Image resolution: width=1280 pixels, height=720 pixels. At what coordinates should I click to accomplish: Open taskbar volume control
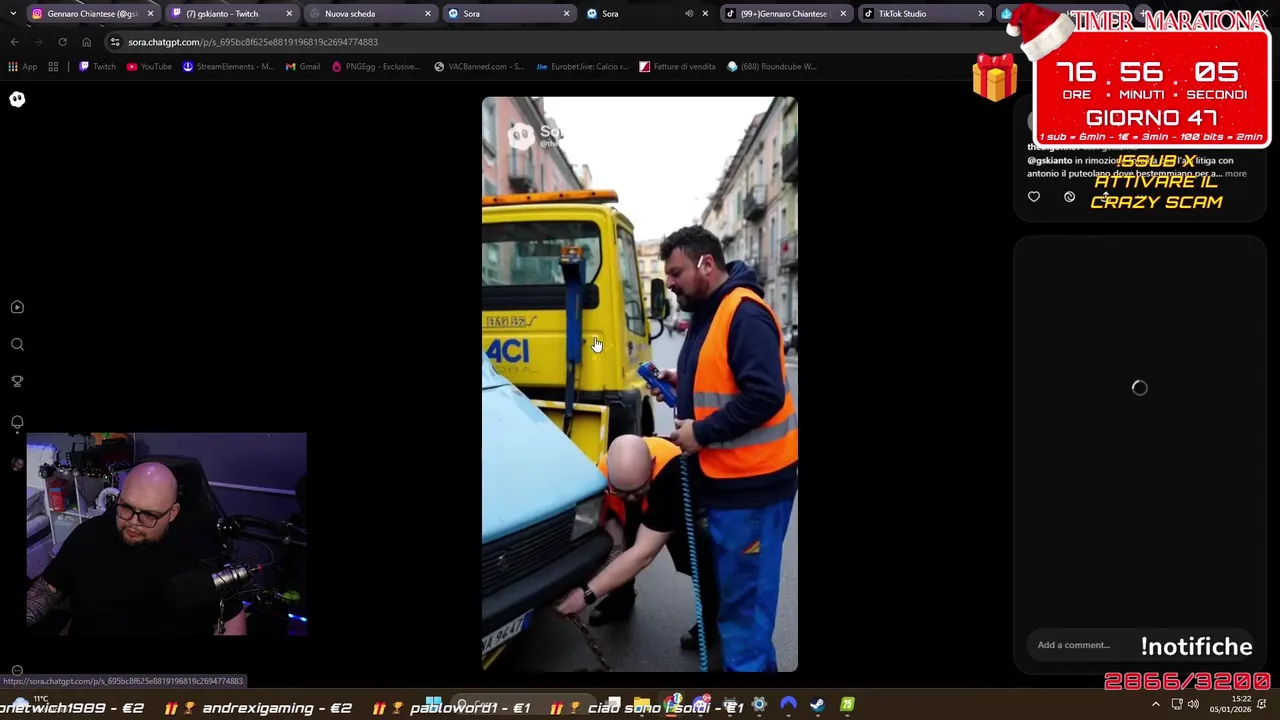click(x=1193, y=705)
